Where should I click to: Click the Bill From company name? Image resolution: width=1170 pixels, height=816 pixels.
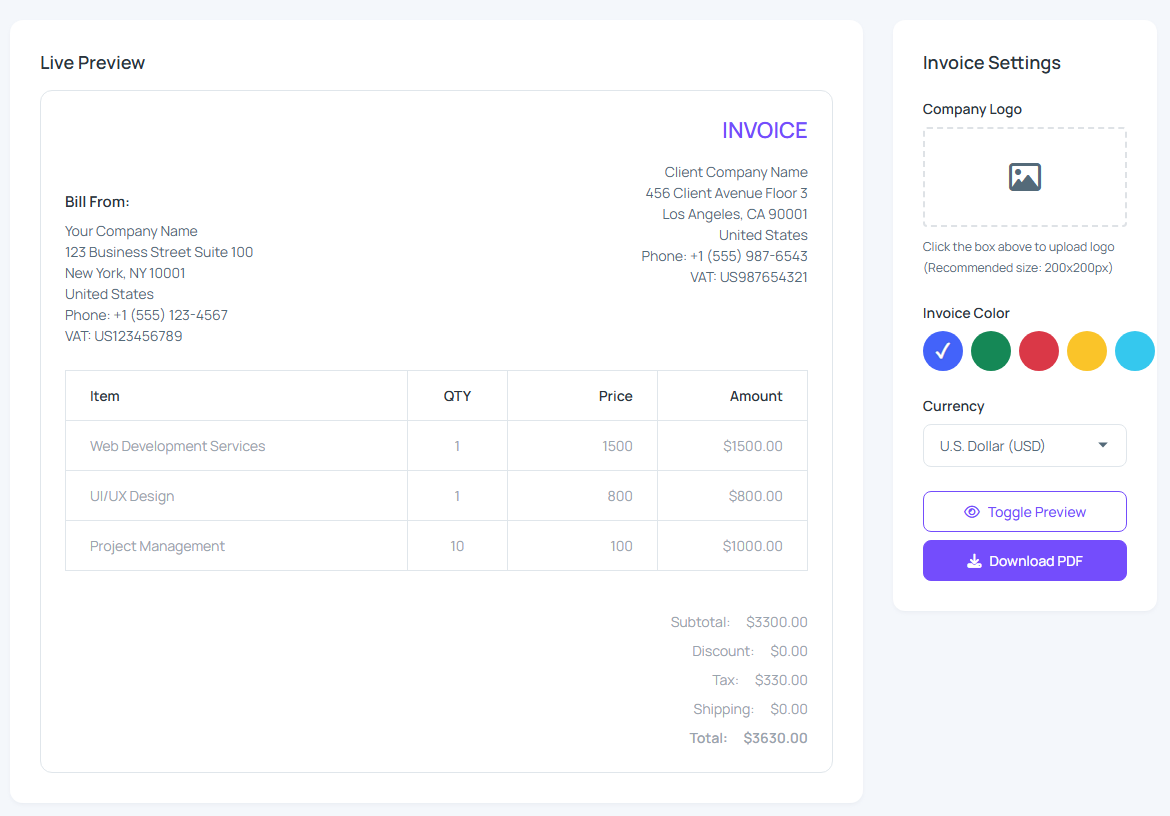click(x=131, y=231)
